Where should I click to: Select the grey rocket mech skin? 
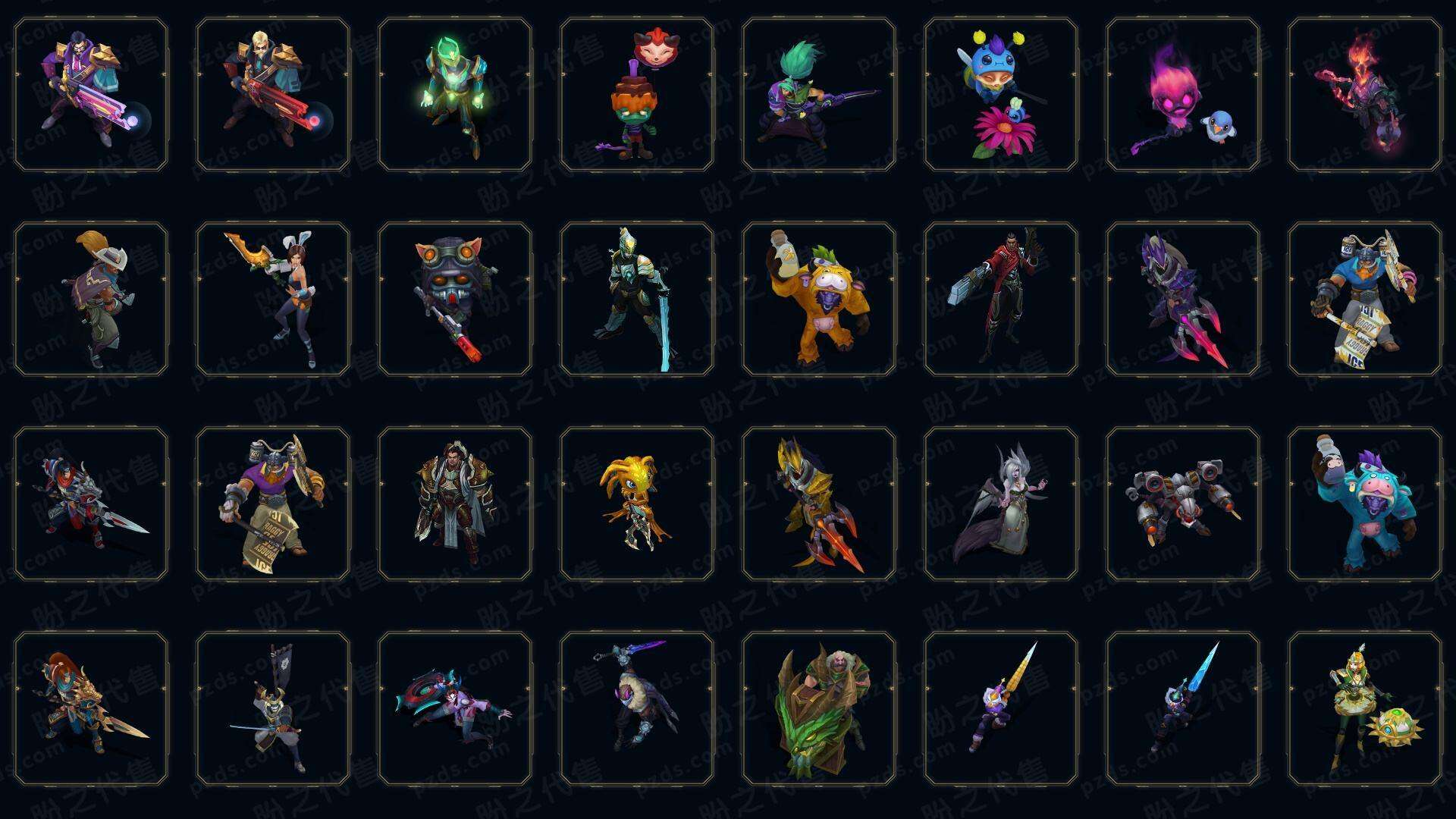click(1183, 504)
